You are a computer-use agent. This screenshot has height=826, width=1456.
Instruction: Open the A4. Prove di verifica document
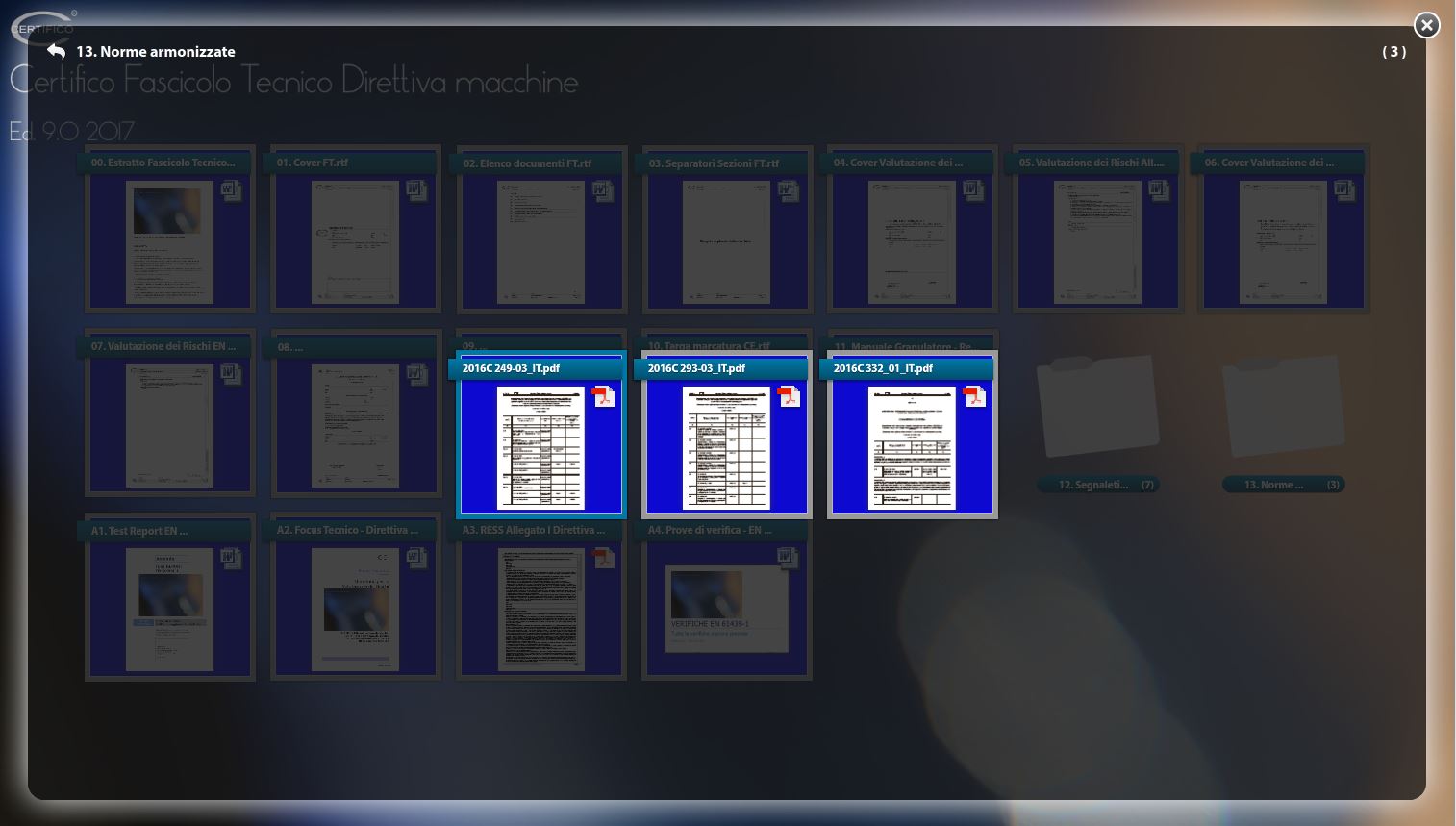(726, 608)
